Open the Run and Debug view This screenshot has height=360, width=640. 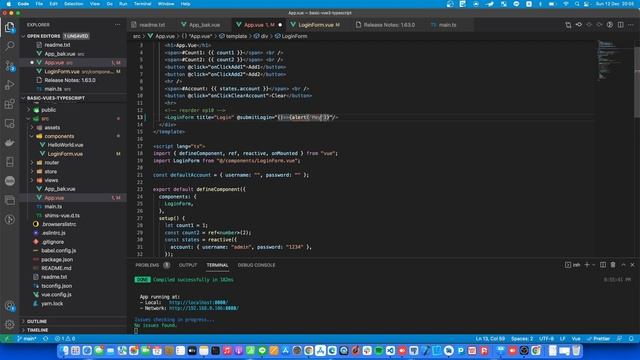point(9,85)
